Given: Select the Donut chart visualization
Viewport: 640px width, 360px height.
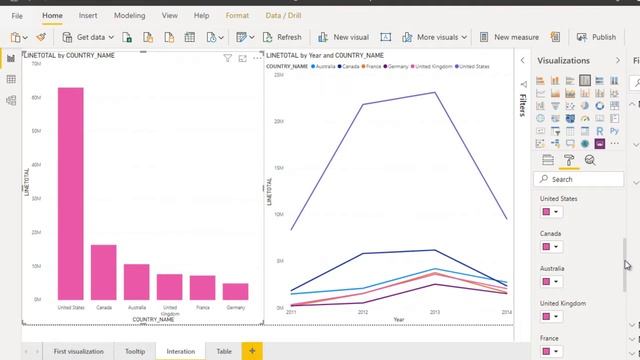Looking at the screenshot, I should click(x=600, y=106).
